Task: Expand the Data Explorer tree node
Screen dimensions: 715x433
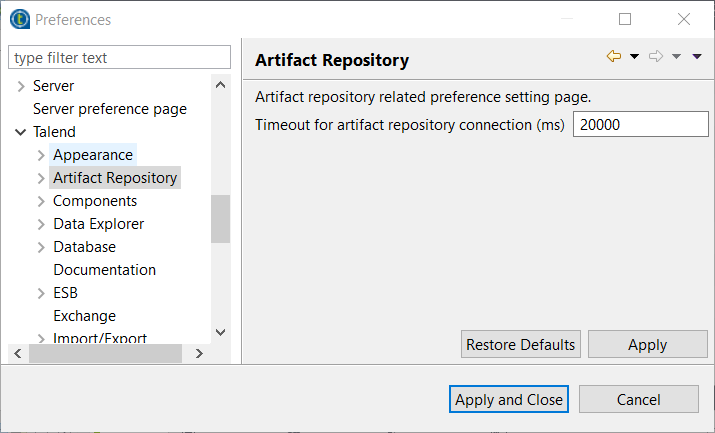Action: pyautogui.click(x=41, y=224)
